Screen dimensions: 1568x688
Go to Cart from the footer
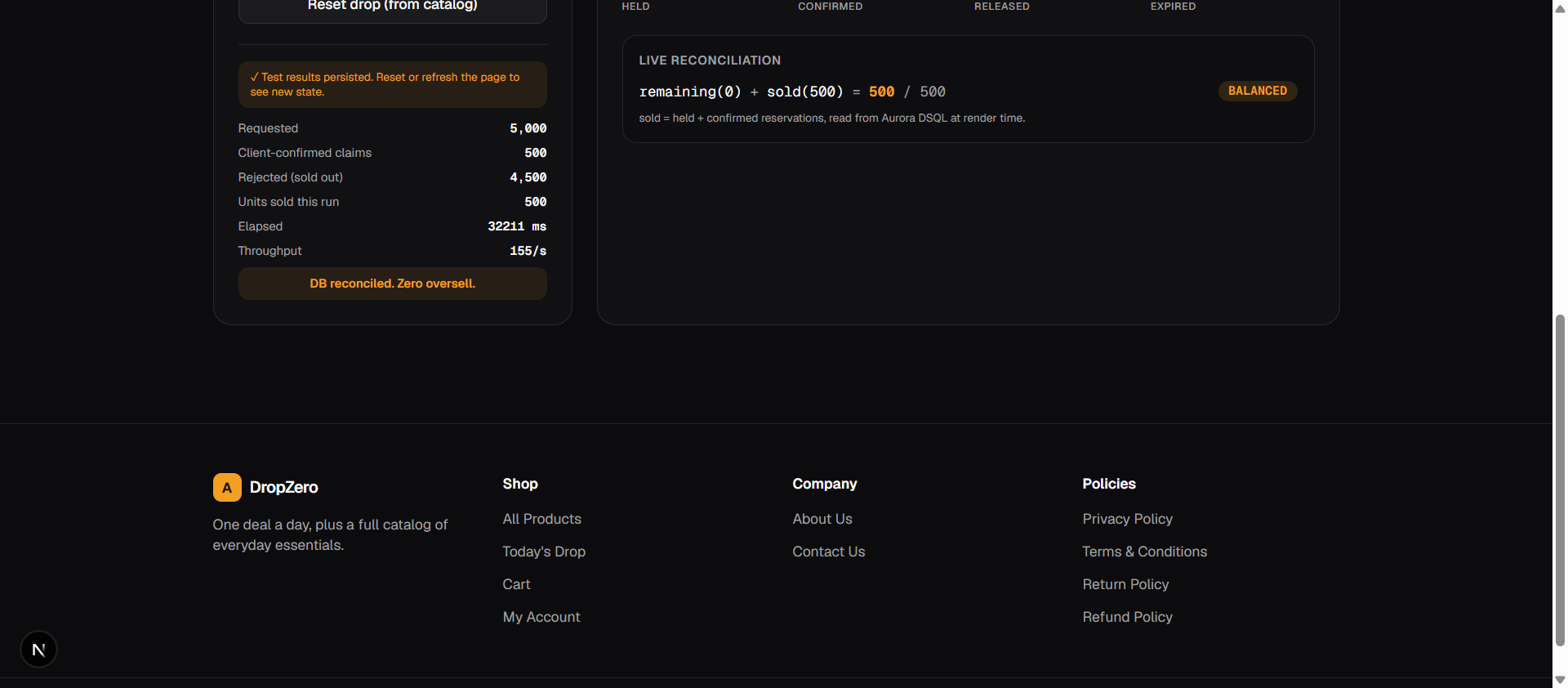click(516, 584)
